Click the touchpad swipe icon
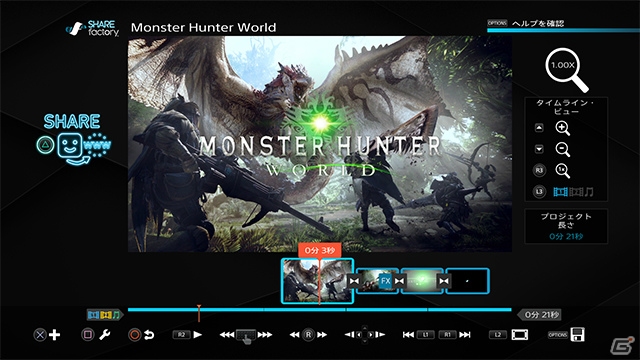Image resolution: width=640 pixels, height=360 pixels. (x=246, y=336)
